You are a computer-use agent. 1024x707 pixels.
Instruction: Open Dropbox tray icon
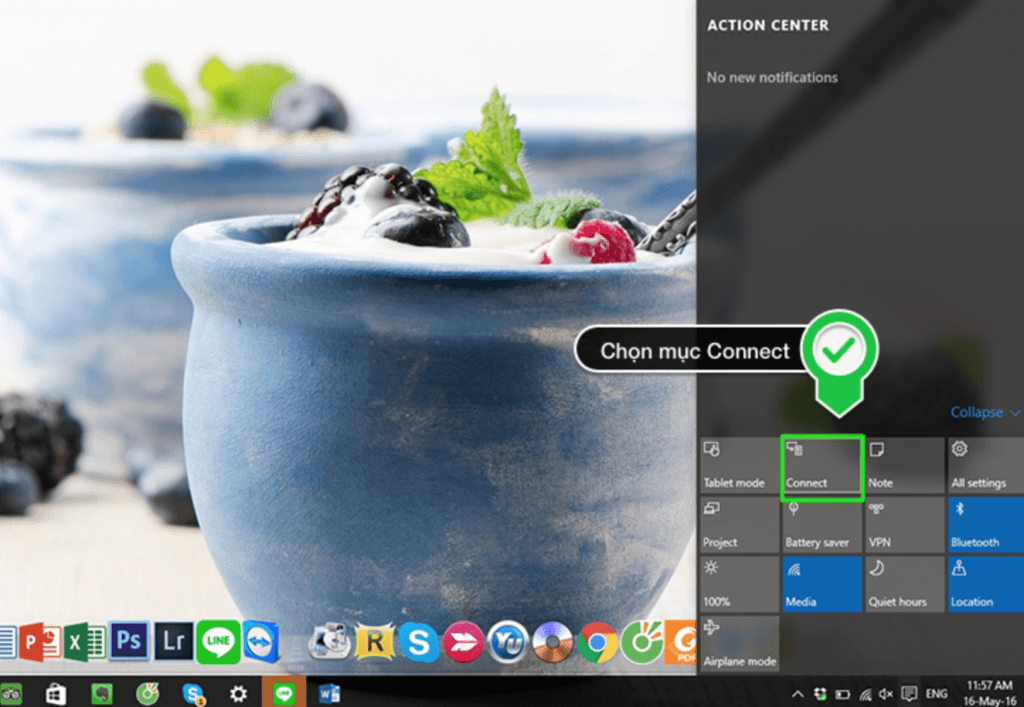tap(820, 694)
